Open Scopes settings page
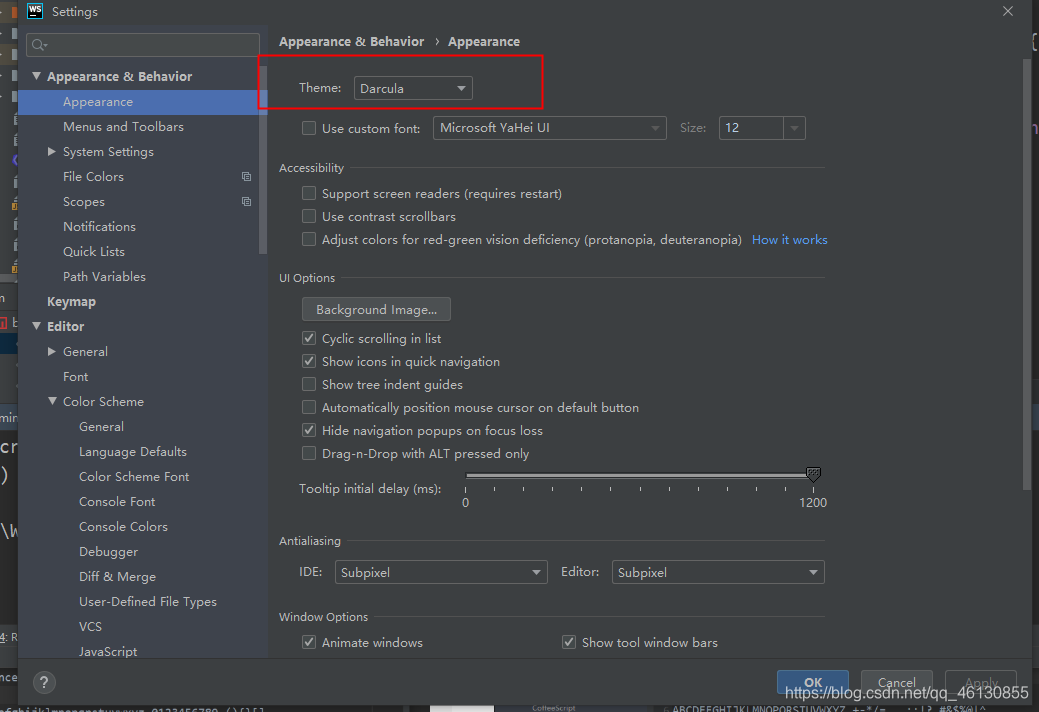The width and height of the screenshot is (1039, 712). [83, 202]
